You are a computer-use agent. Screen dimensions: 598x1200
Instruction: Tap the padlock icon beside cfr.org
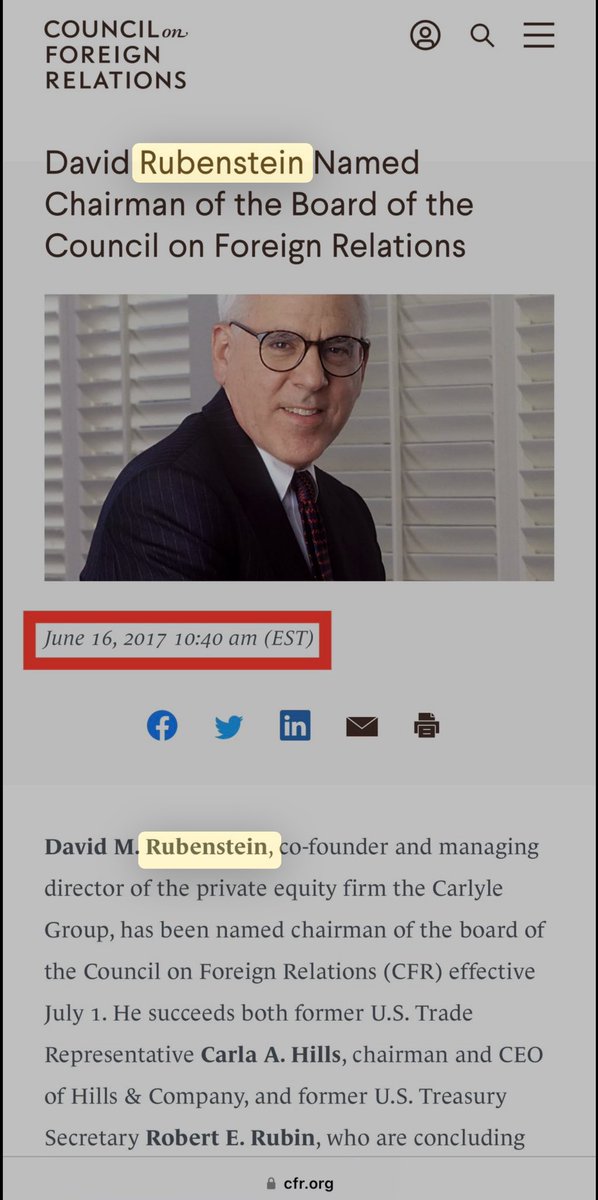click(270, 1183)
